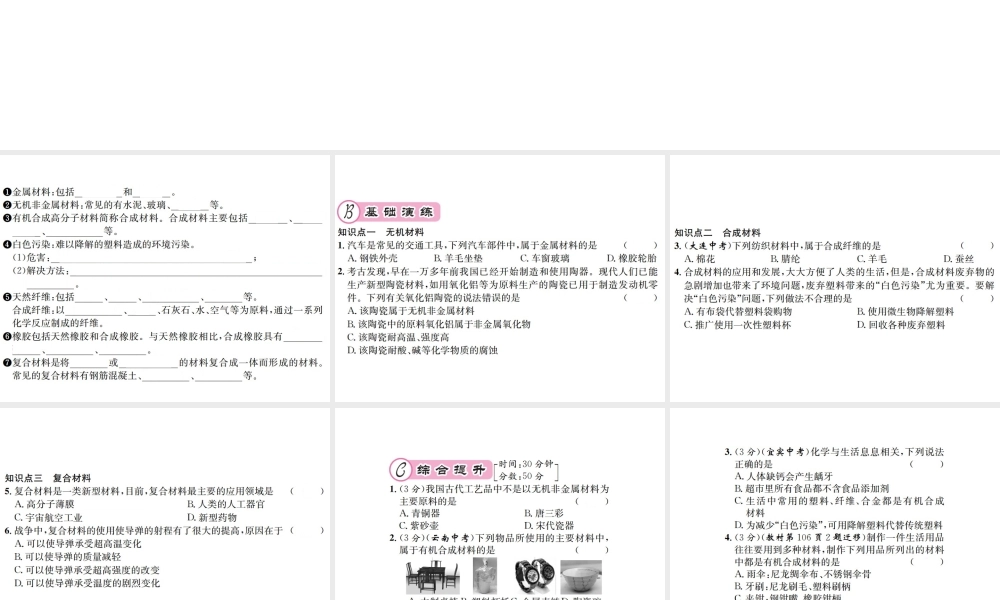Click the text 分数:50 分
This screenshot has width=1000, height=600.
pos(521,476)
